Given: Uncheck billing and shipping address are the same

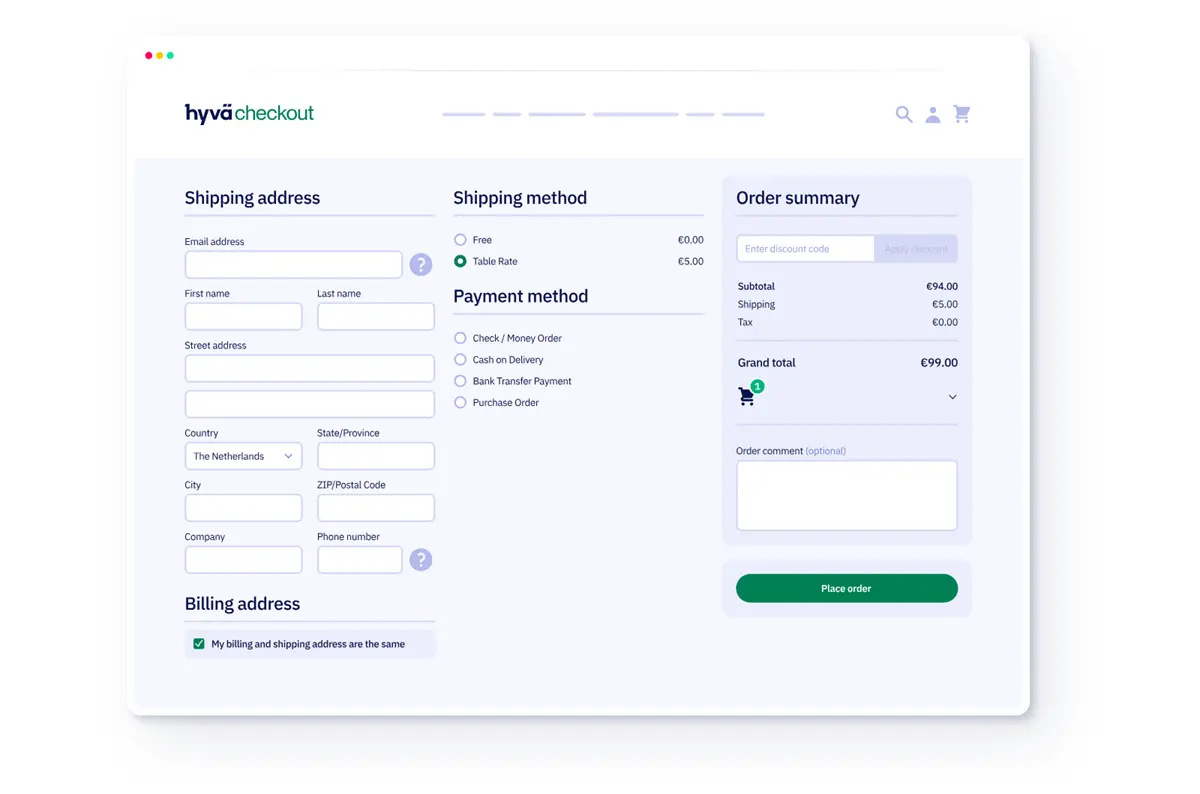Looking at the screenshot, I should [199, 644].
